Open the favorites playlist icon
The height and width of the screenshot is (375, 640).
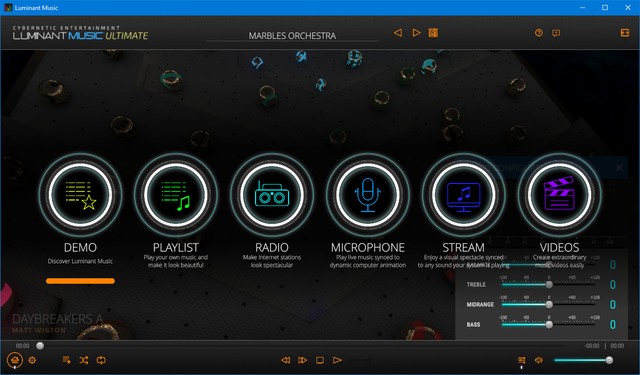[67, 360]
